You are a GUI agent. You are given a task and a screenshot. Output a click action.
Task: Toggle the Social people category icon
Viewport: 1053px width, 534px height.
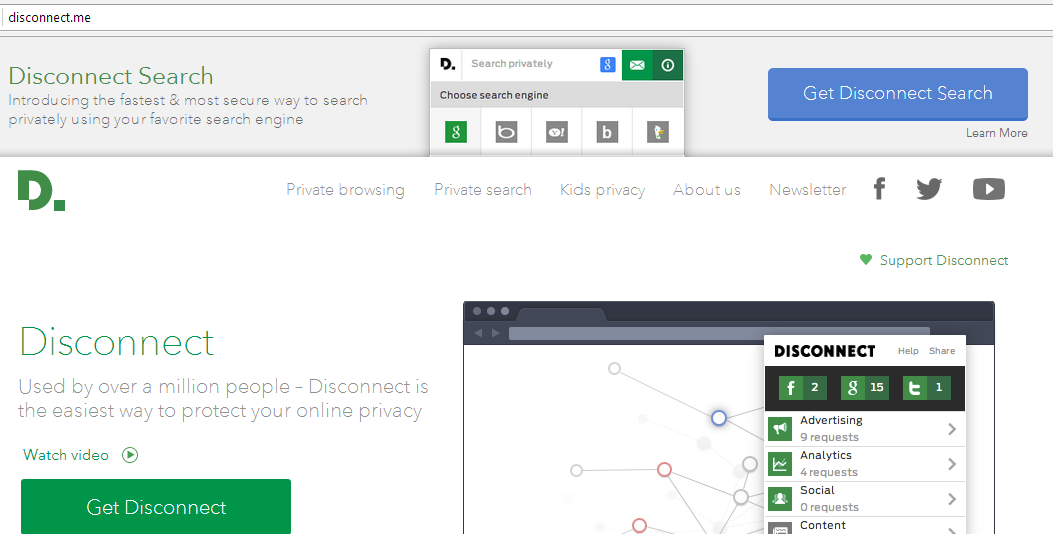(780, 498)
